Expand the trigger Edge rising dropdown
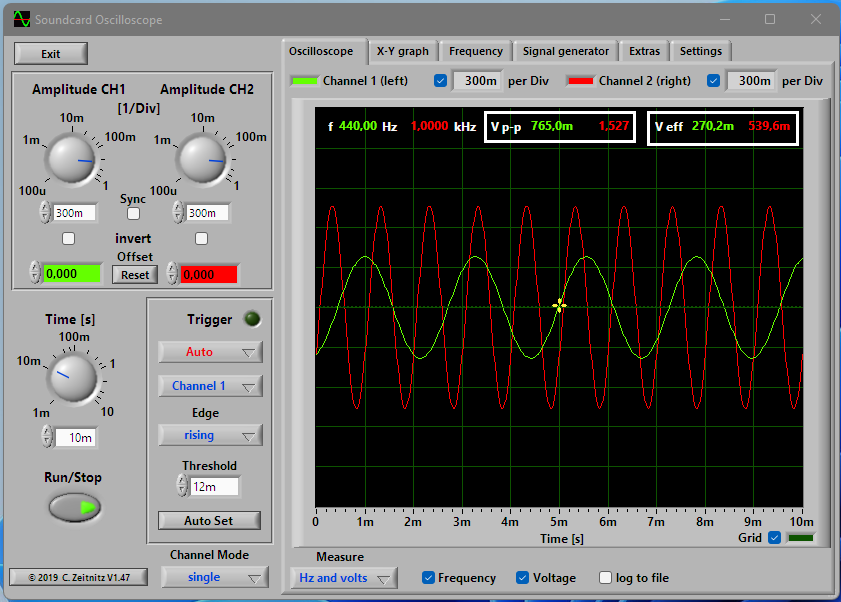The width and height of the screenshot is (841, 602). click(210, 435)
